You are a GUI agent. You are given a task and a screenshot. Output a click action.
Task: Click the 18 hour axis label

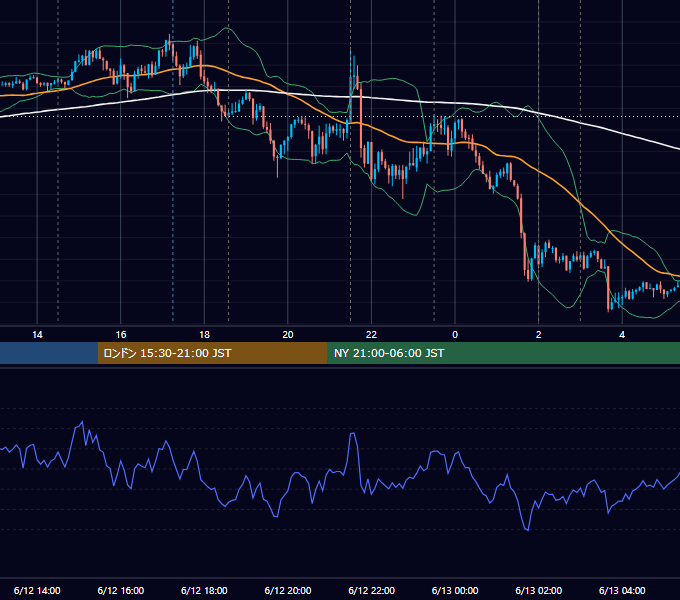[204, 335]
